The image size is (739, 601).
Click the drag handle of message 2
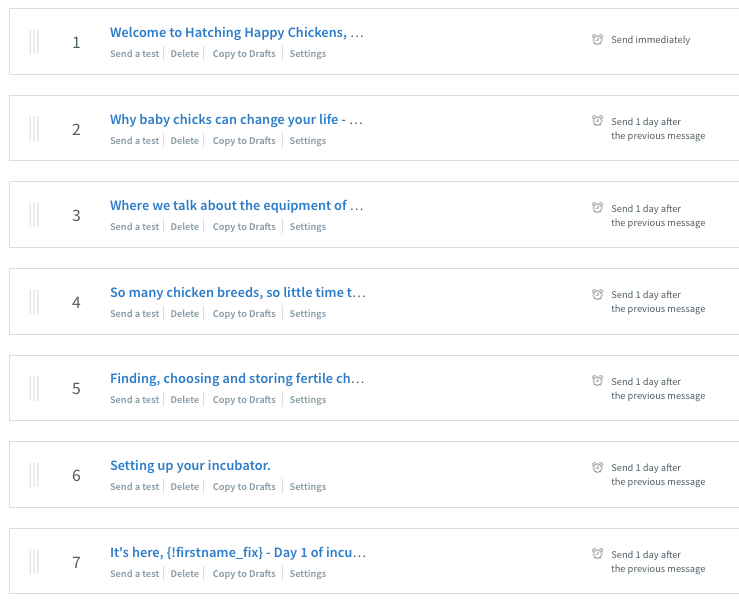click(x=34, y=129)
